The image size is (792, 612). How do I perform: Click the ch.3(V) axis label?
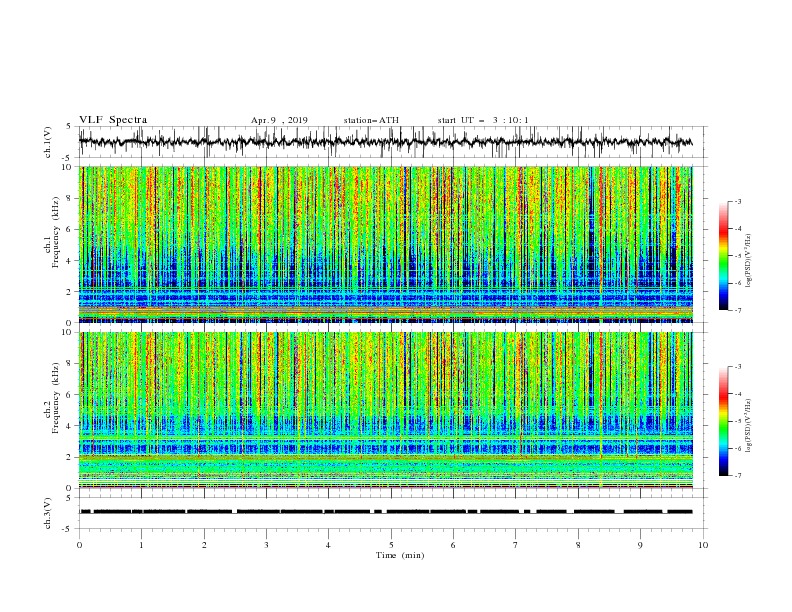[x=48, y=513]
